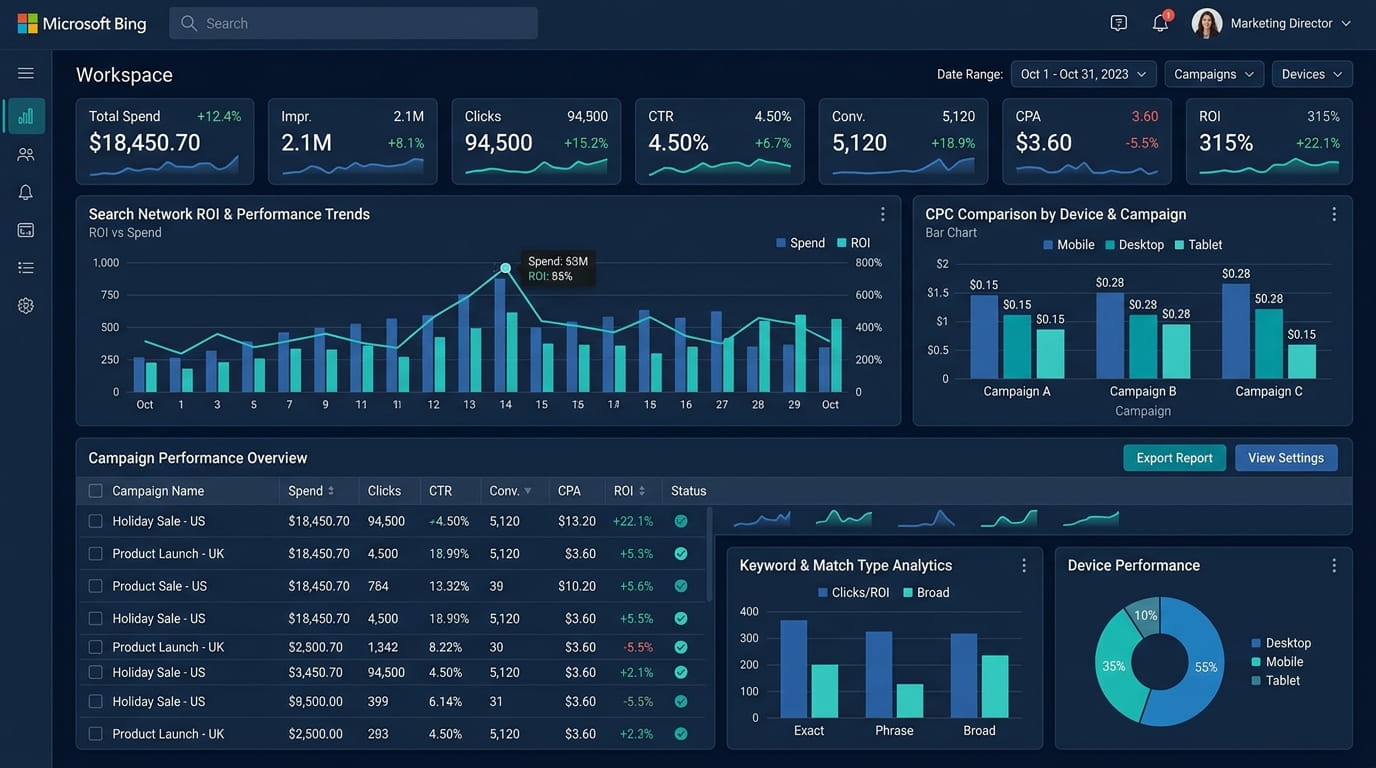Click status check icon in the $2,500.70 row
This screenshot has height=768, width=1376.
pyautogui.click(x=681, y=647)
